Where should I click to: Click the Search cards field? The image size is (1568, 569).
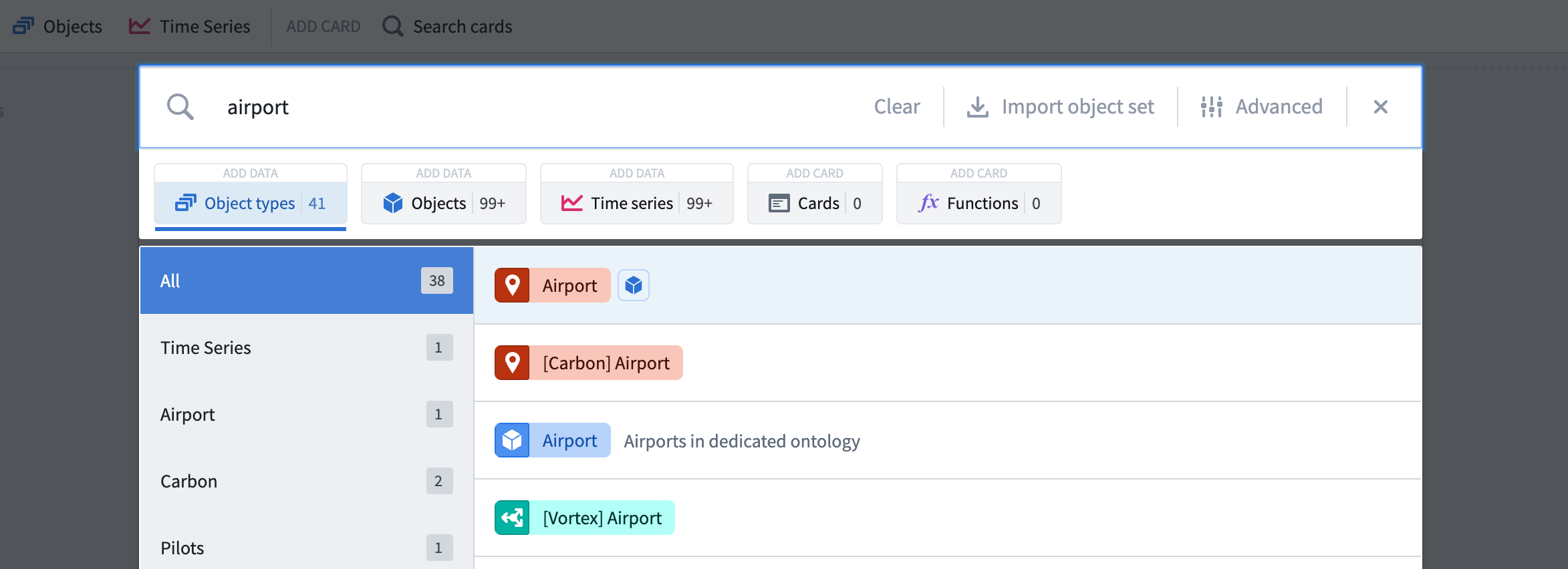(447, 26)
